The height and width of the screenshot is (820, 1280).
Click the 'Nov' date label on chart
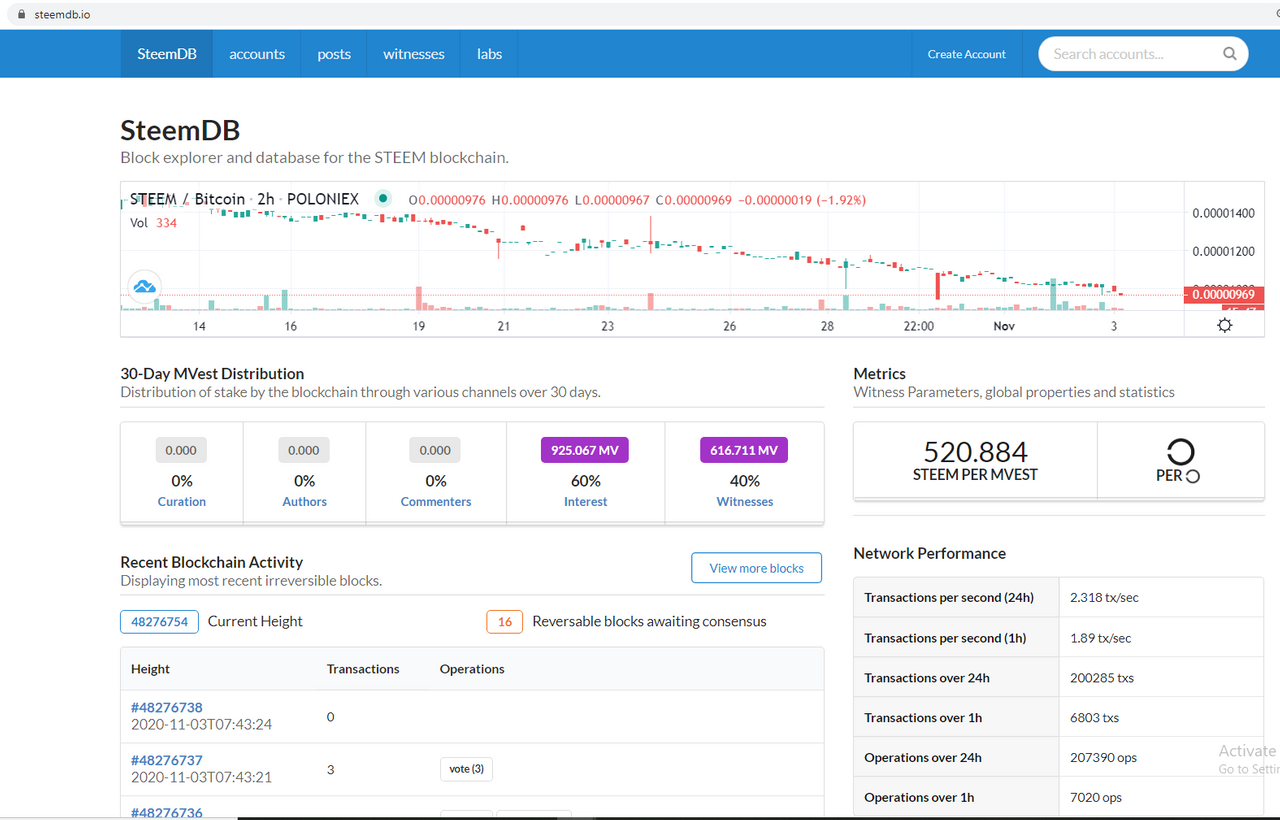tap(1004, 326)
